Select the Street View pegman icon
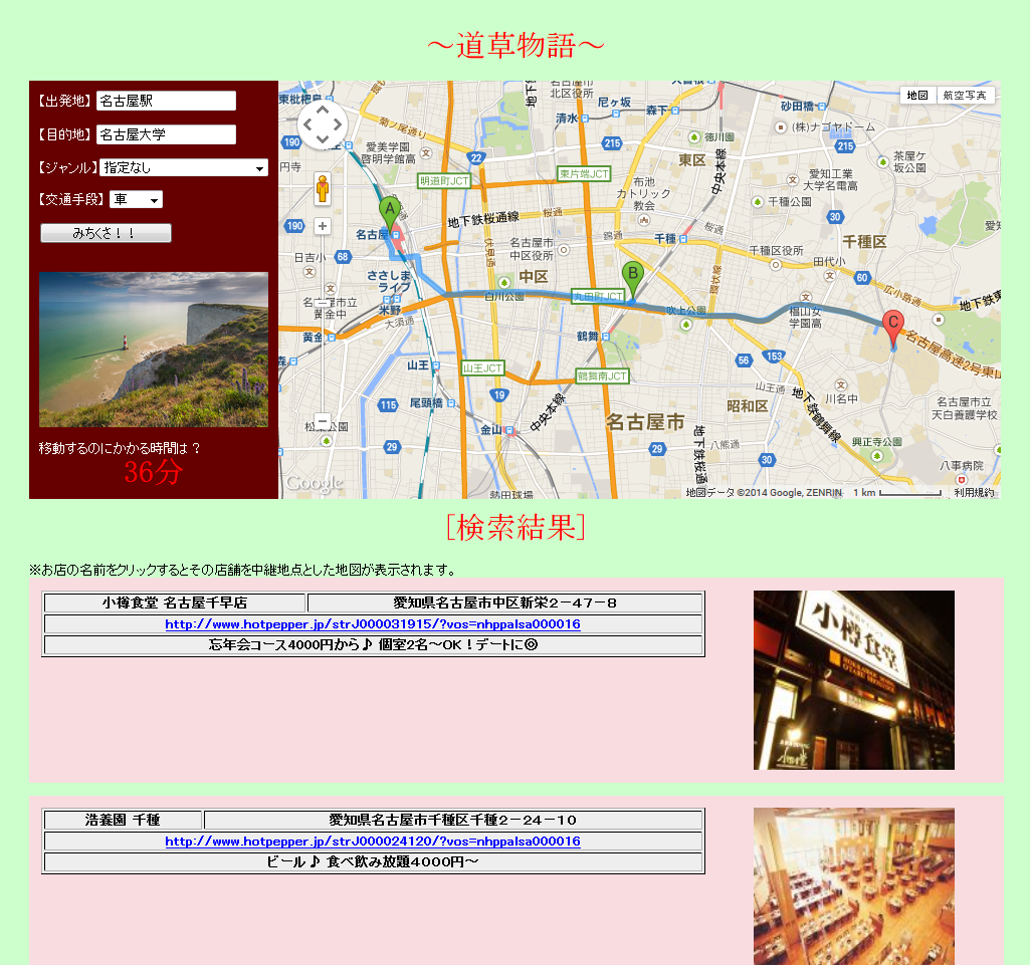This screenshot has height=965, width=1030. pyautogui.click(x=323, y=188)
